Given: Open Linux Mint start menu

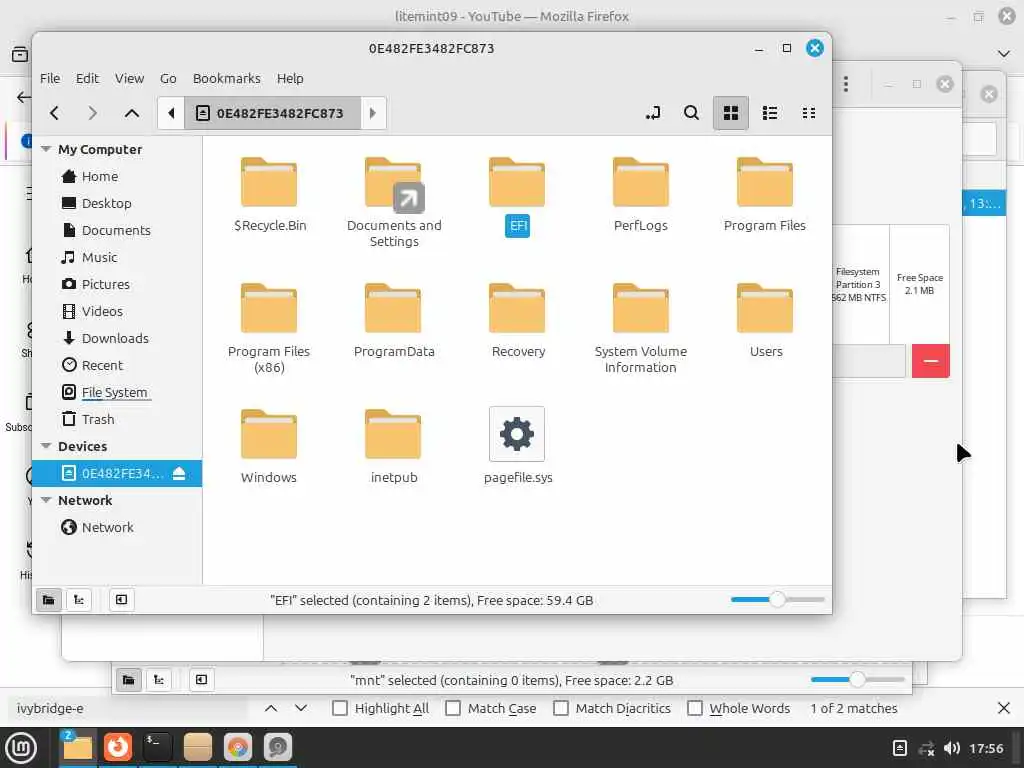Looking at the screenshot, I should (21, 747).
